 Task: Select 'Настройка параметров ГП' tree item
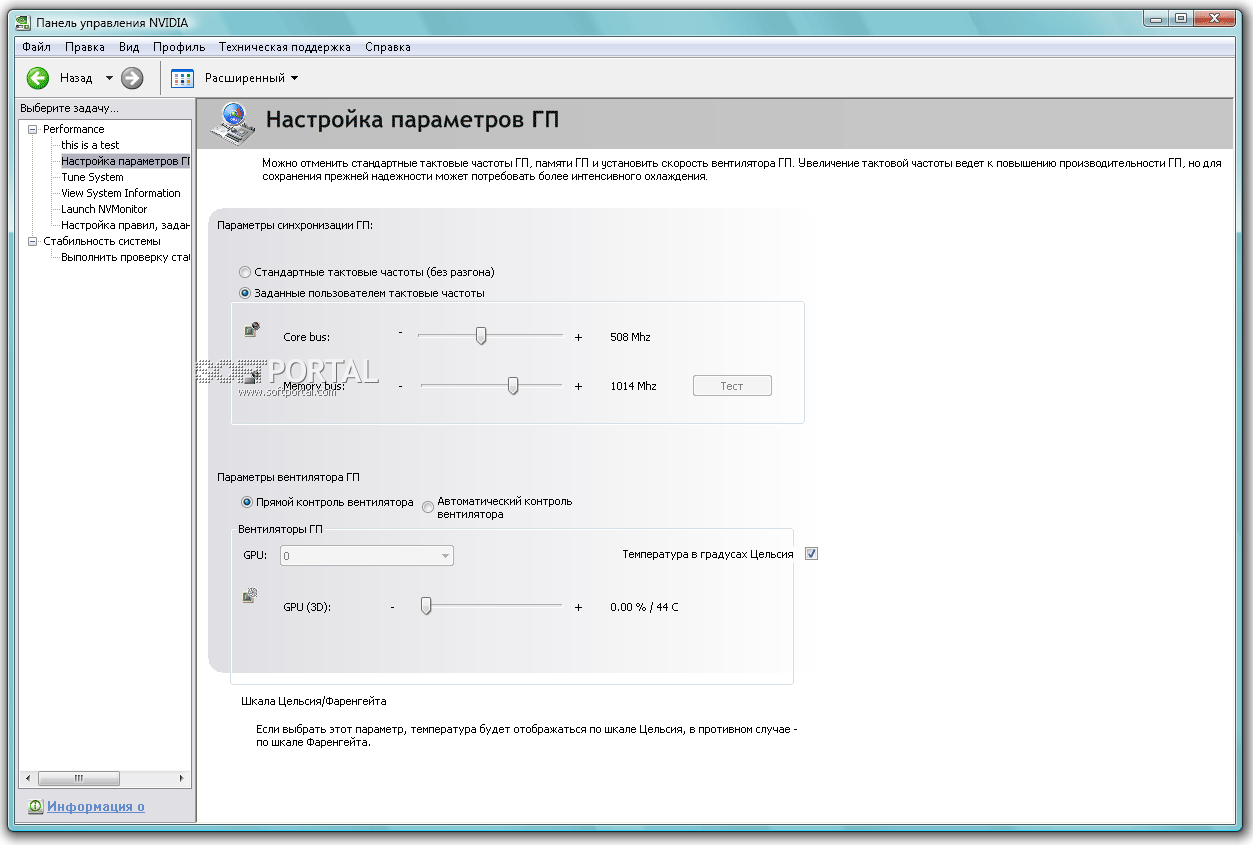pyautogui.click(x=125, y=161)
